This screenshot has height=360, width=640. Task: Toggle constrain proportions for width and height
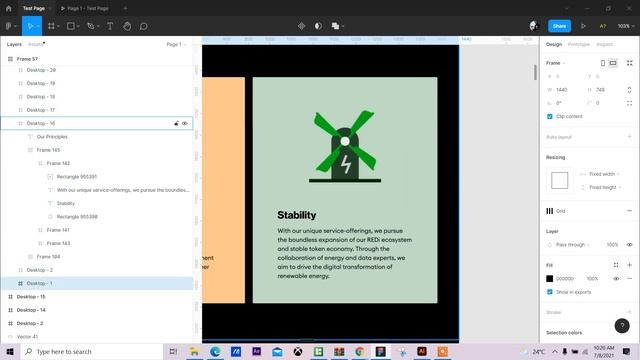pyautogui.click(x=629, y=89)
